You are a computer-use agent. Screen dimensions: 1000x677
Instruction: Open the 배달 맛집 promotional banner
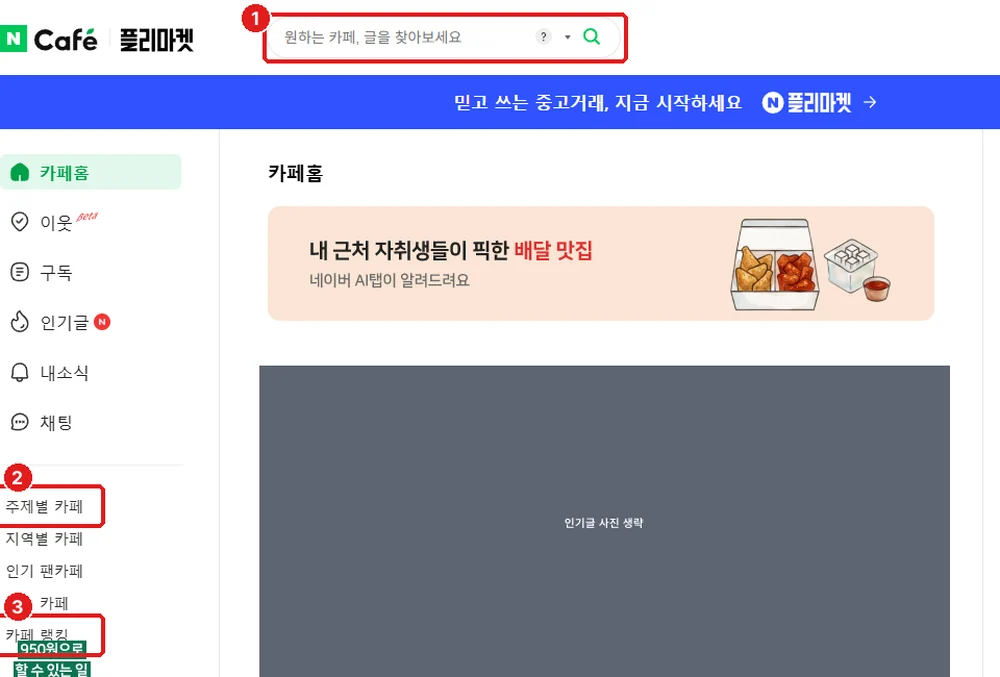pos(601,263)
